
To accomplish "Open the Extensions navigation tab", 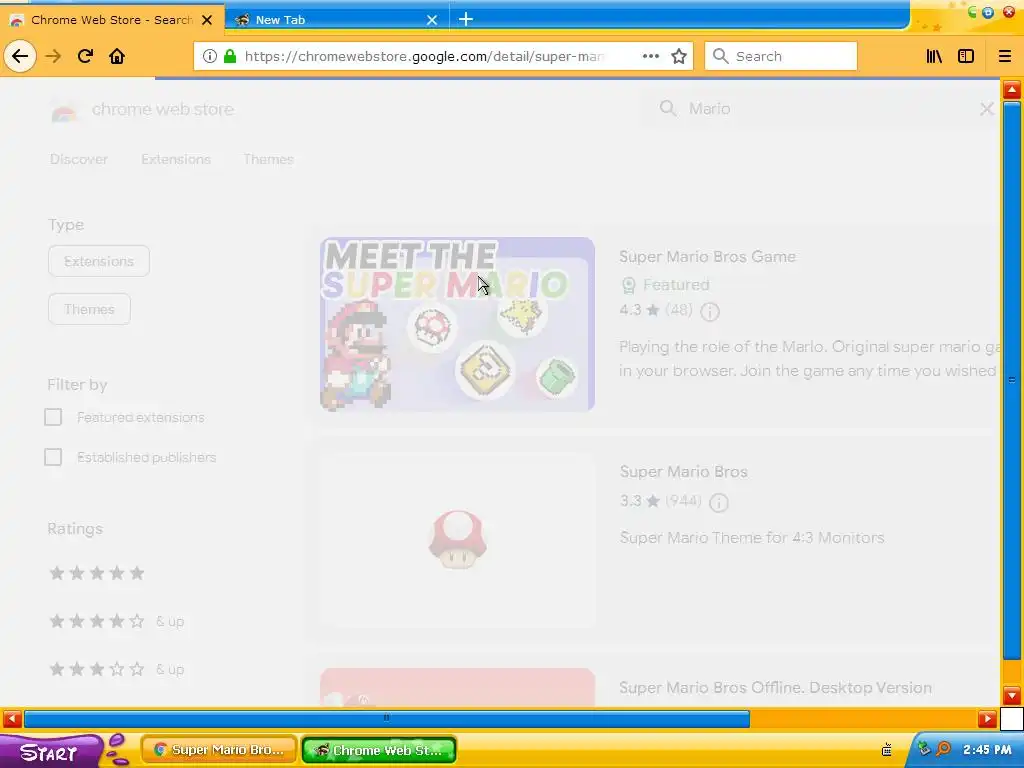I will tap(176, 159).
